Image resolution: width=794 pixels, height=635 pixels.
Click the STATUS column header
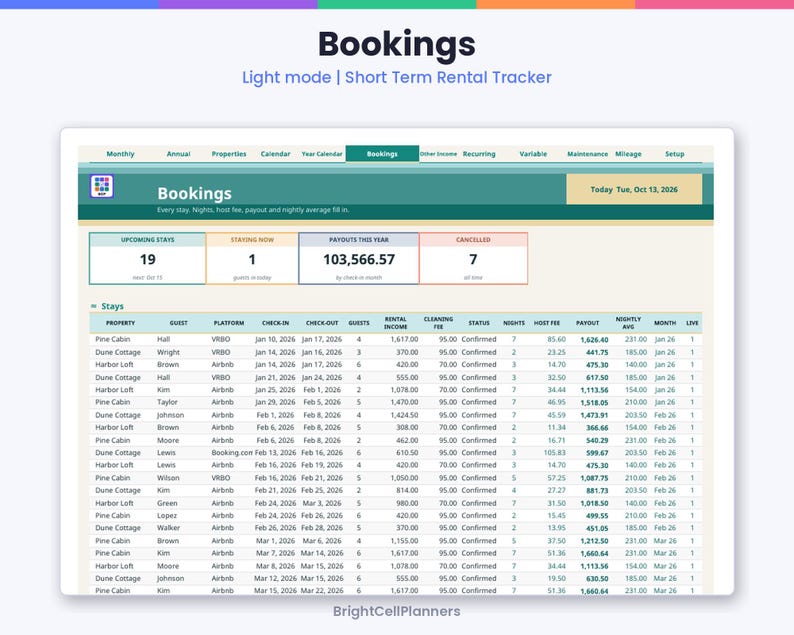(x=479, y=323)
